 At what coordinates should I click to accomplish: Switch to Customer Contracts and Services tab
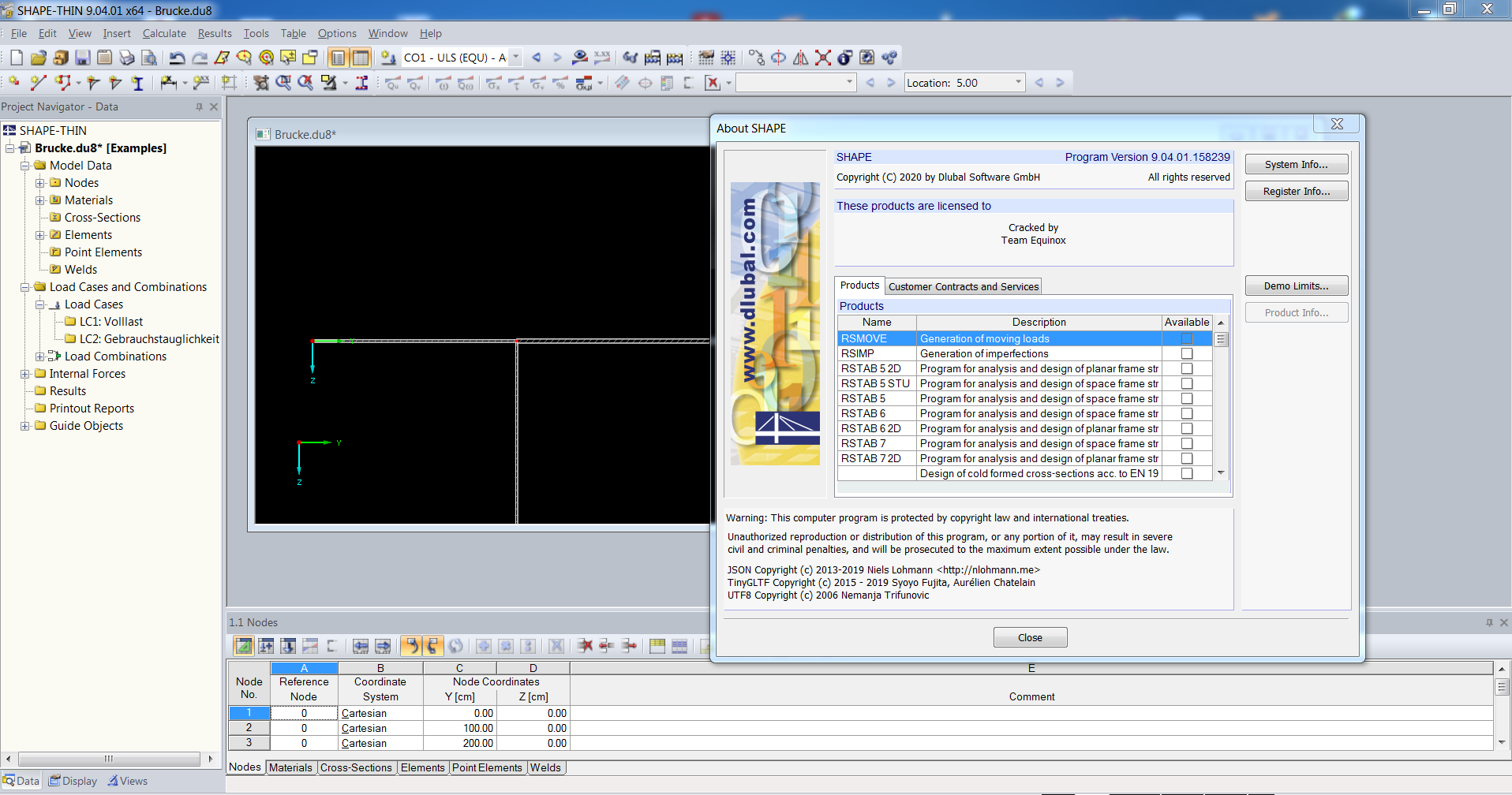click(963, 286)
